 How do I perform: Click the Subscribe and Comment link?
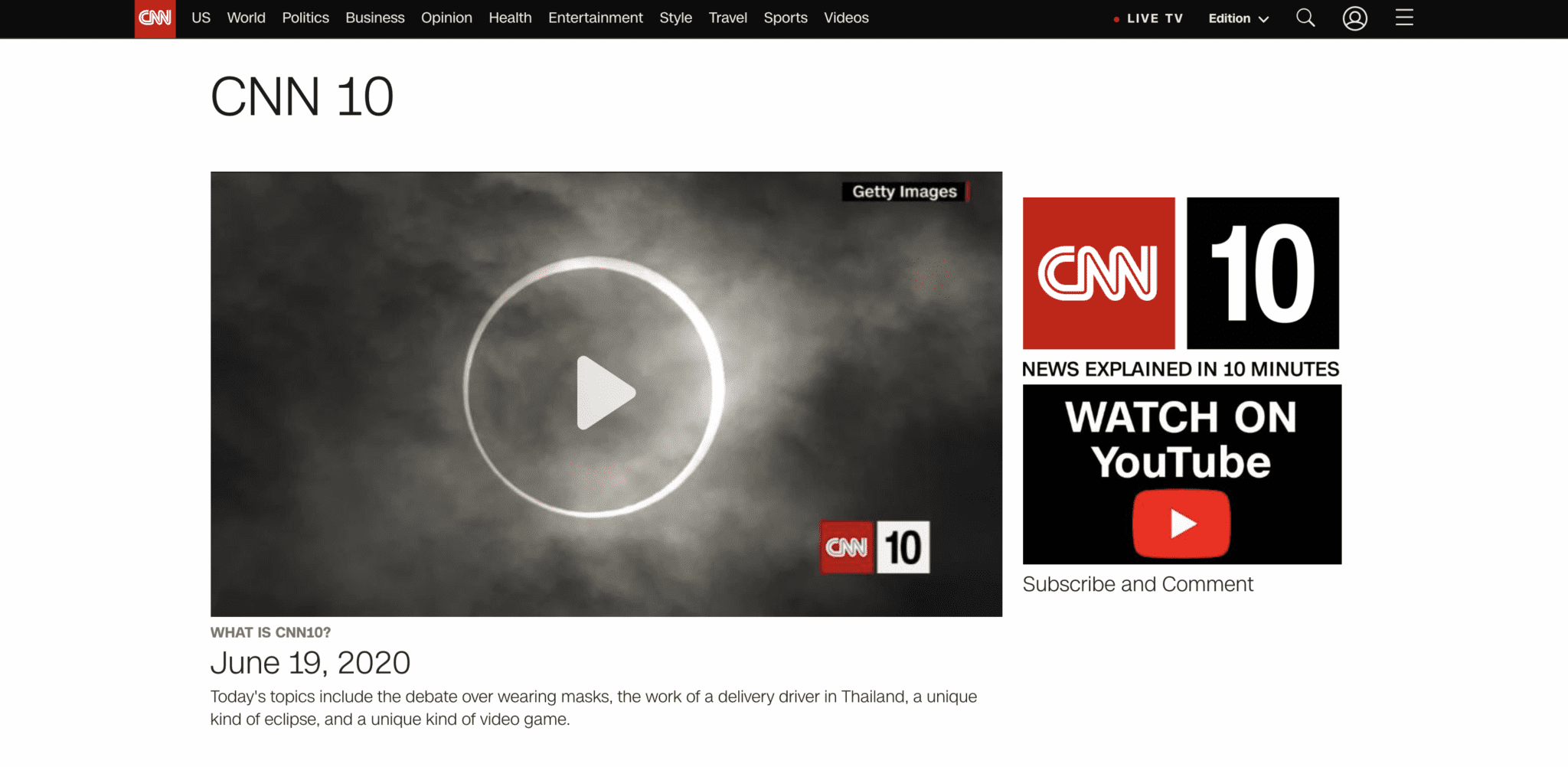point(1138,584)
